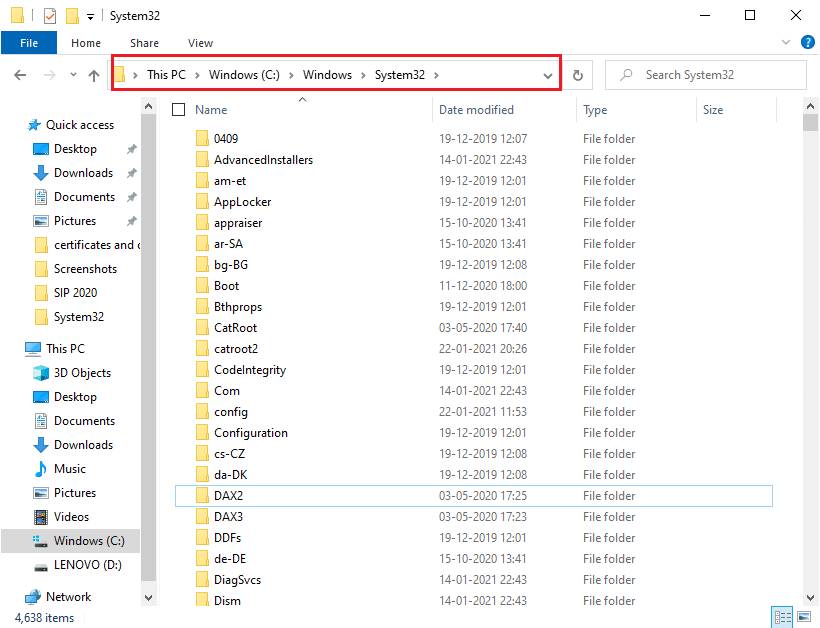The image size is (820, 628).
Task: Expand the chevron after This PC breadcrumb
Action: coord(198,75)
